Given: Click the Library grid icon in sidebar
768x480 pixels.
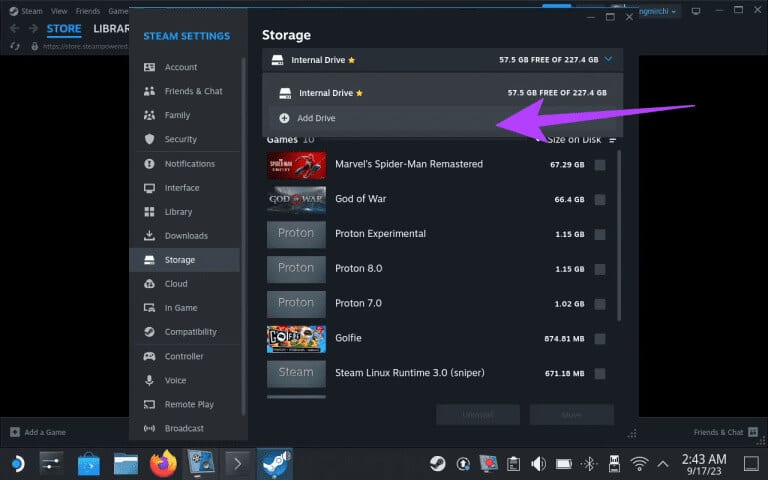Looking at the screenshot, I should point(149,212).
